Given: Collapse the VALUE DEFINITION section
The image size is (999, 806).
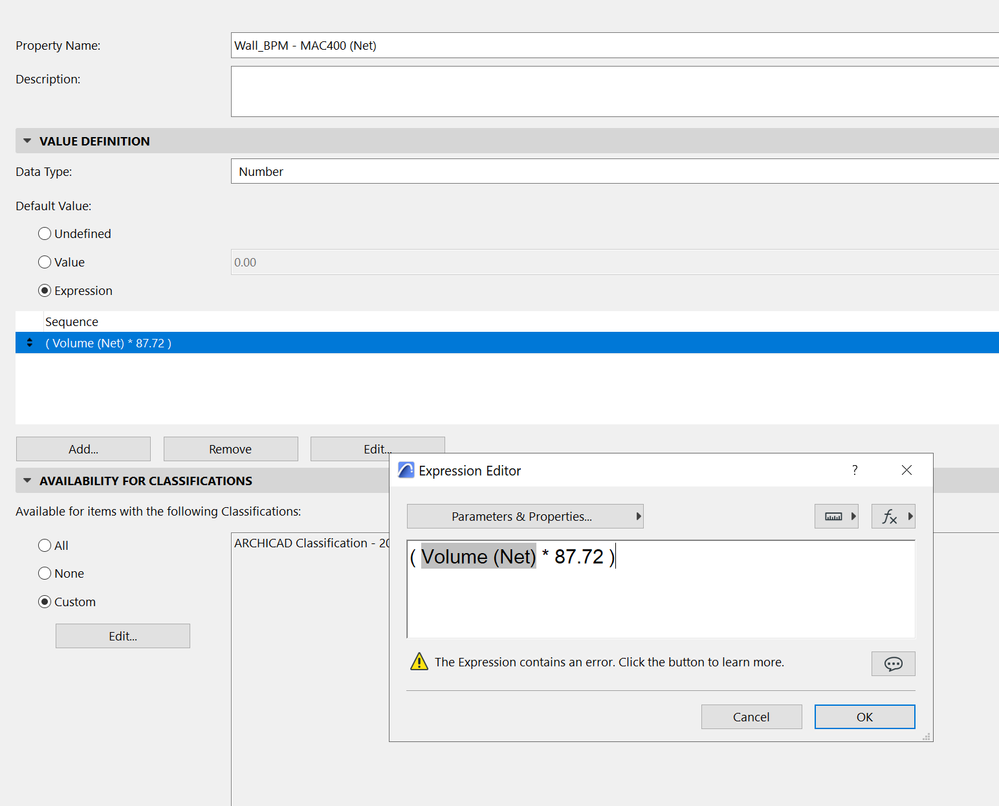Looking at the screenshot, I should (27, 141).
